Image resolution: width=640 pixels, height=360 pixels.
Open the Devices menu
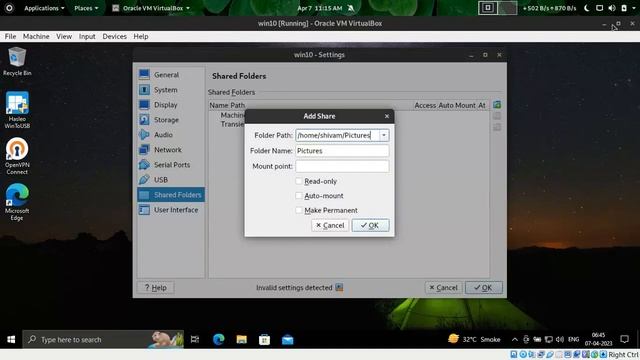[114, 36]
